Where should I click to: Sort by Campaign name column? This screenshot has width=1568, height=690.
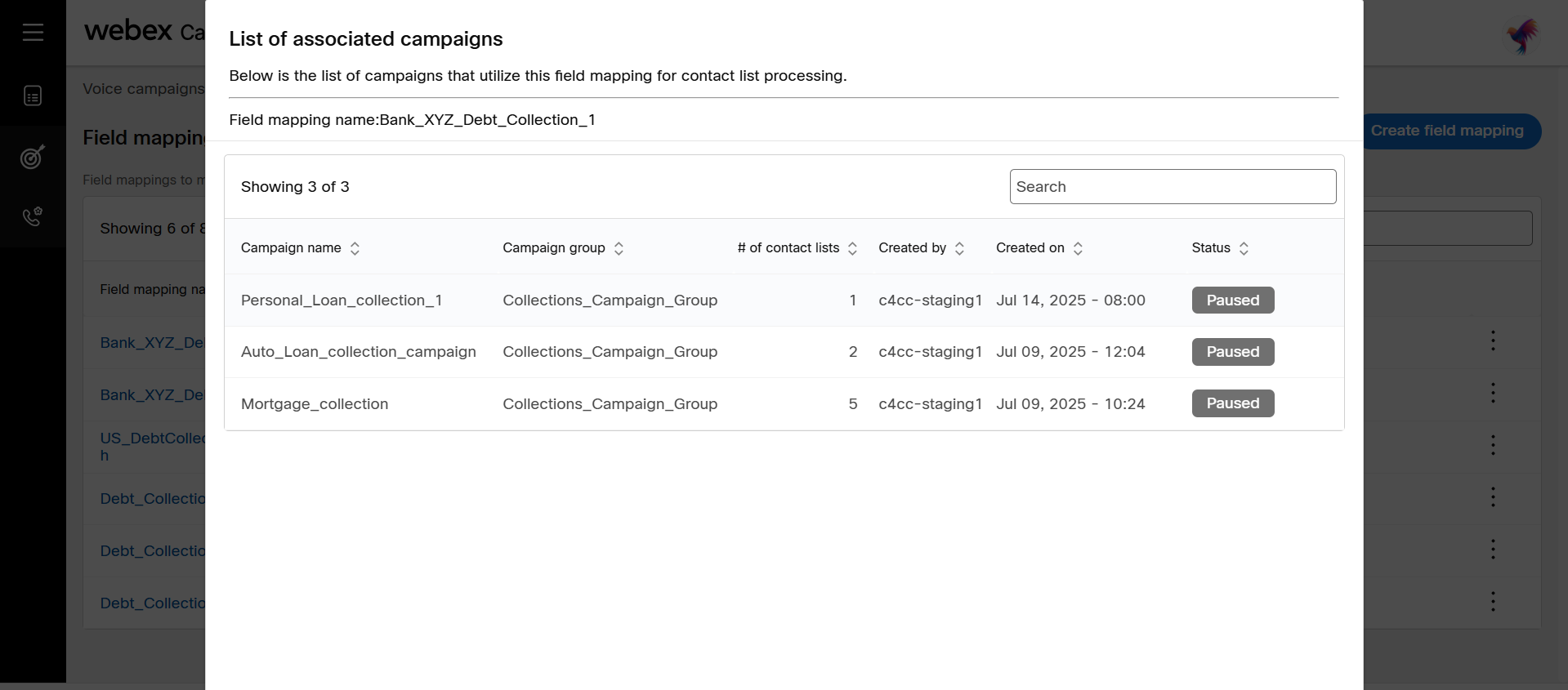click(355, 248)
